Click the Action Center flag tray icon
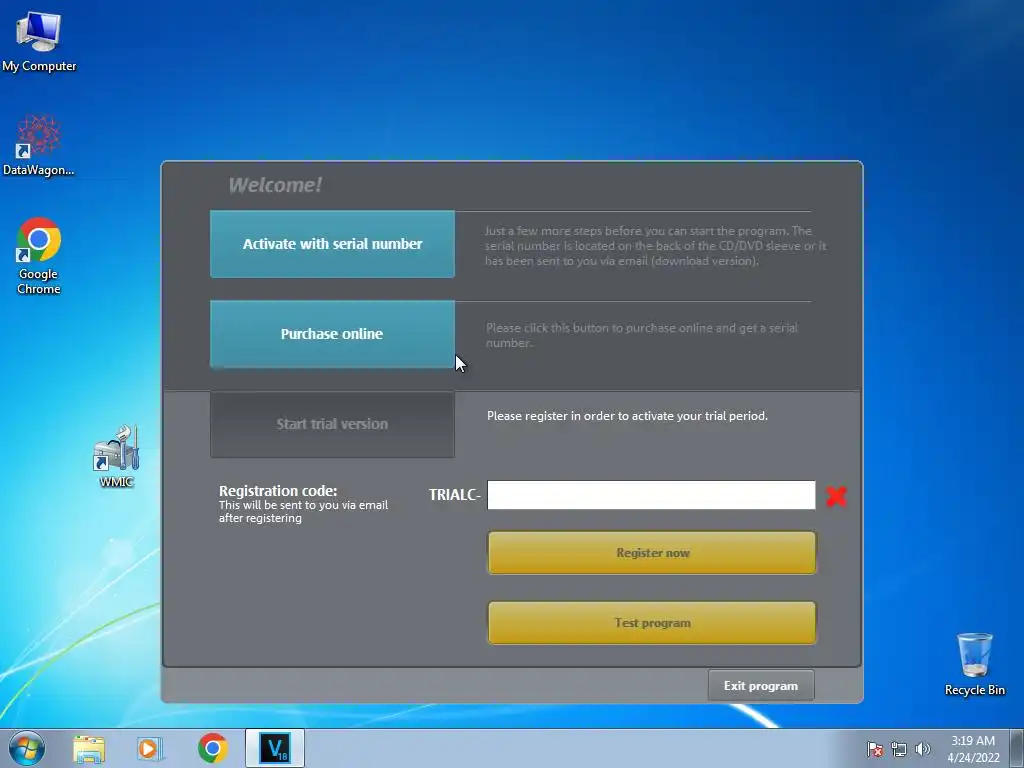 tap(874, 749)
